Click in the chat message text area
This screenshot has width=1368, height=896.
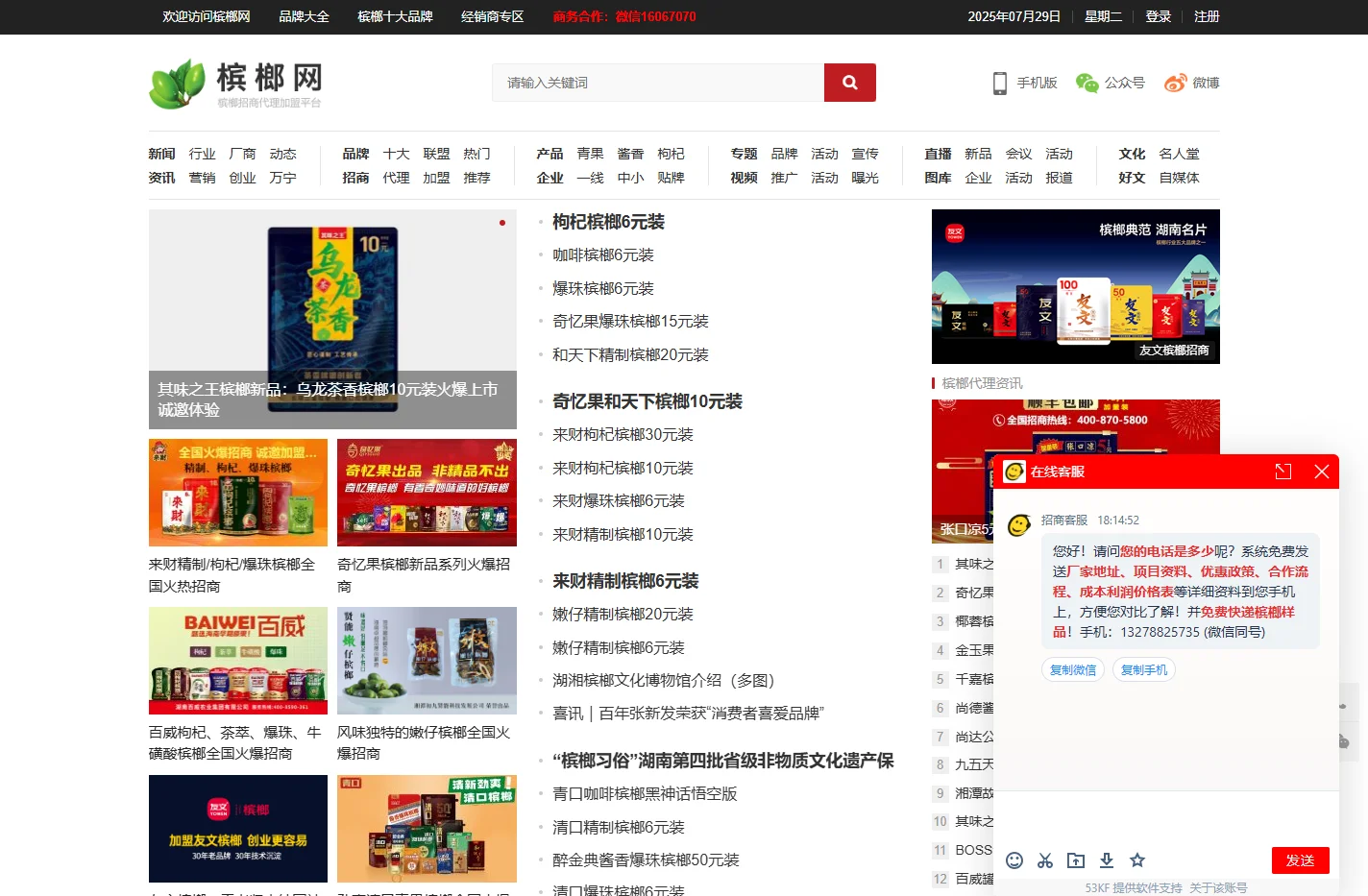tap(1166, 818)
